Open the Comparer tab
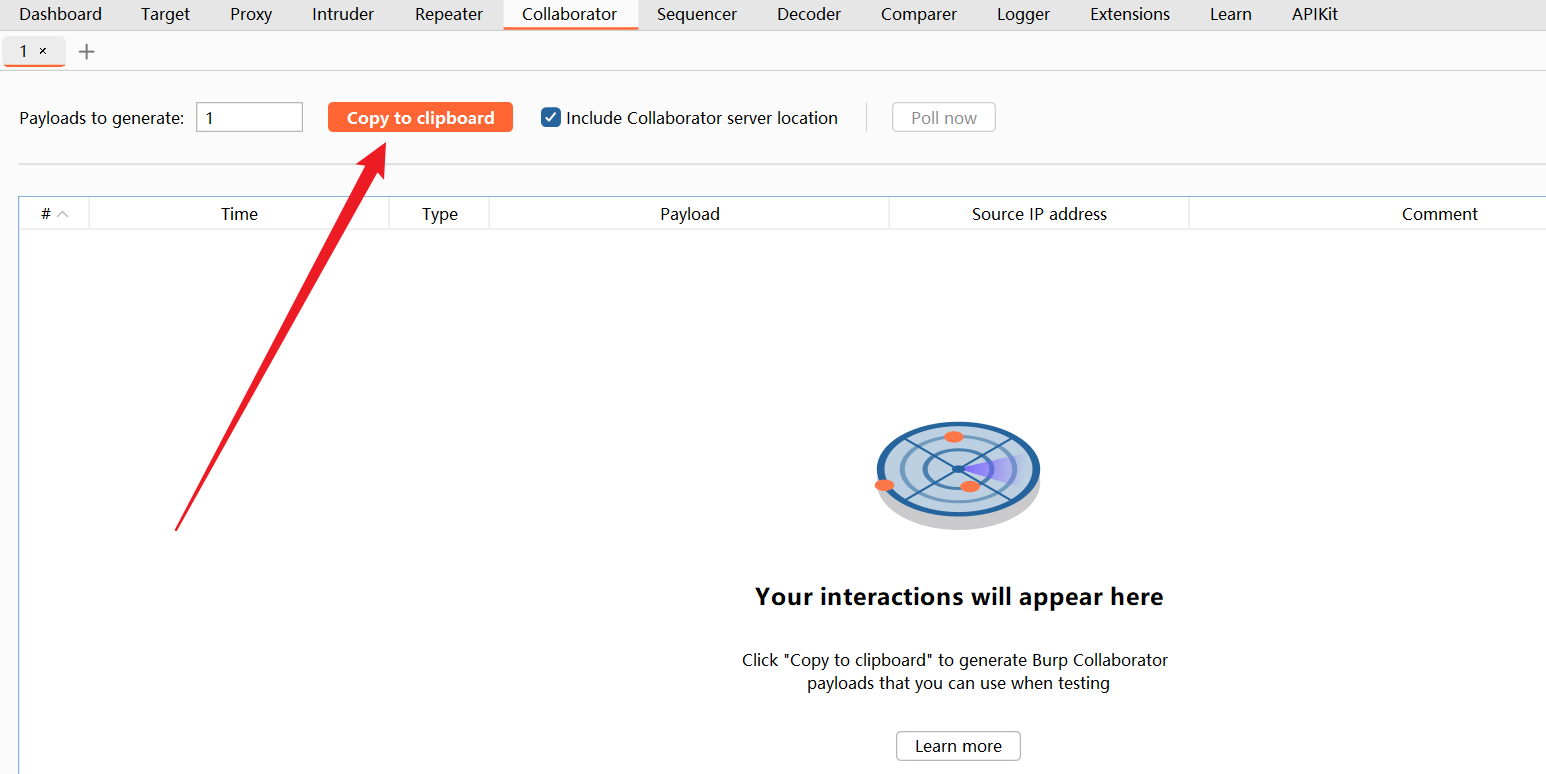The height and width of the screenshot is (774, 1546). tap(919, 14)
